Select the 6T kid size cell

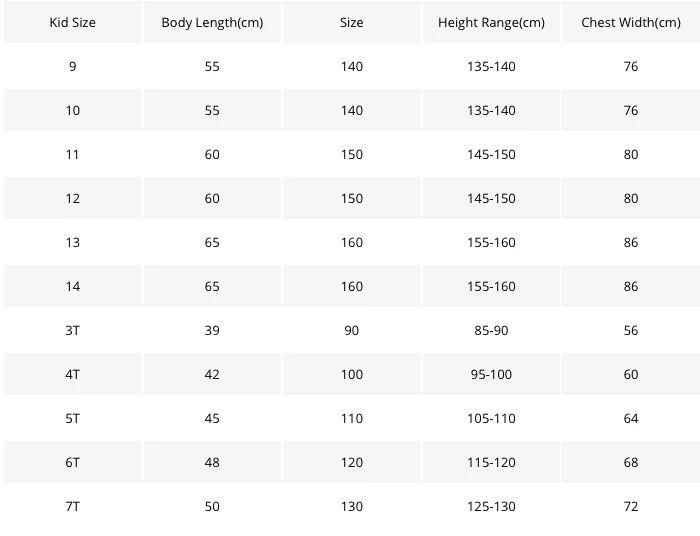coord(72,462)
